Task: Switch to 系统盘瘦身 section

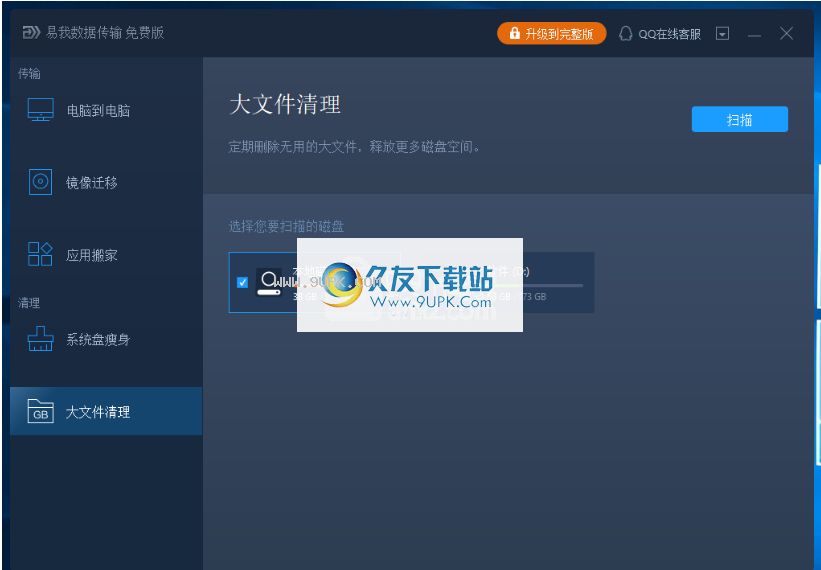Action: pyautogui.click(x=106, y=339)
